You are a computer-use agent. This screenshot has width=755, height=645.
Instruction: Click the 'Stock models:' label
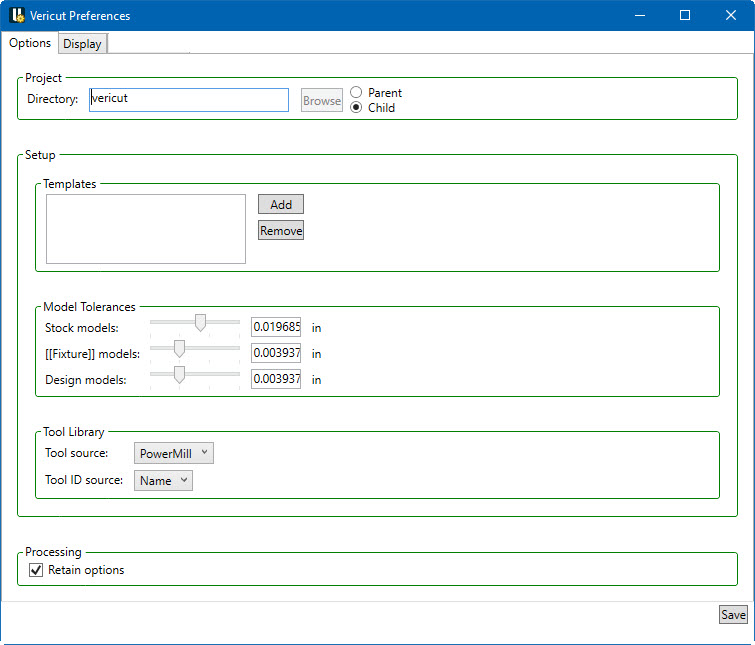[x=81, y=328]
